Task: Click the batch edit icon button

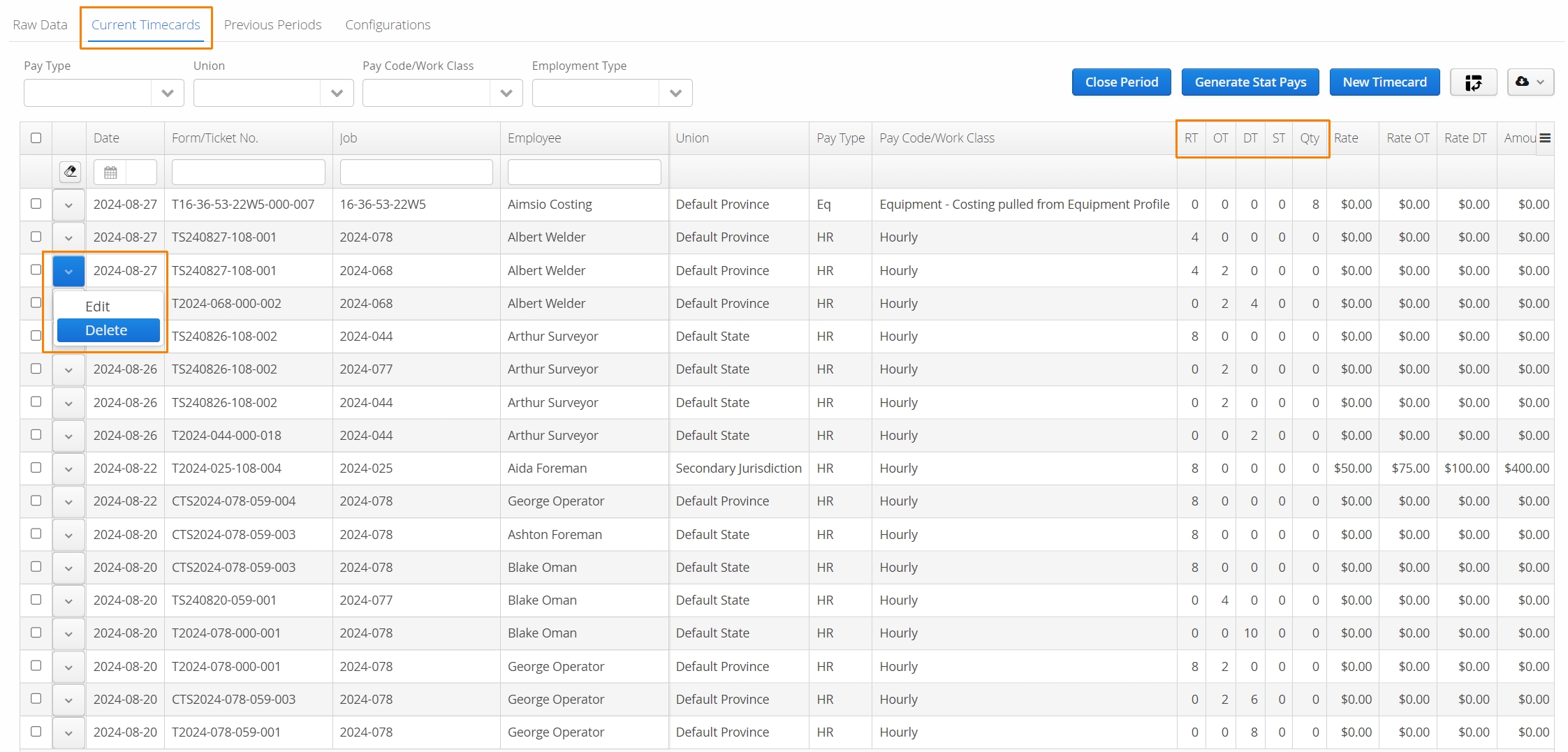Action: coord(1473,82)
